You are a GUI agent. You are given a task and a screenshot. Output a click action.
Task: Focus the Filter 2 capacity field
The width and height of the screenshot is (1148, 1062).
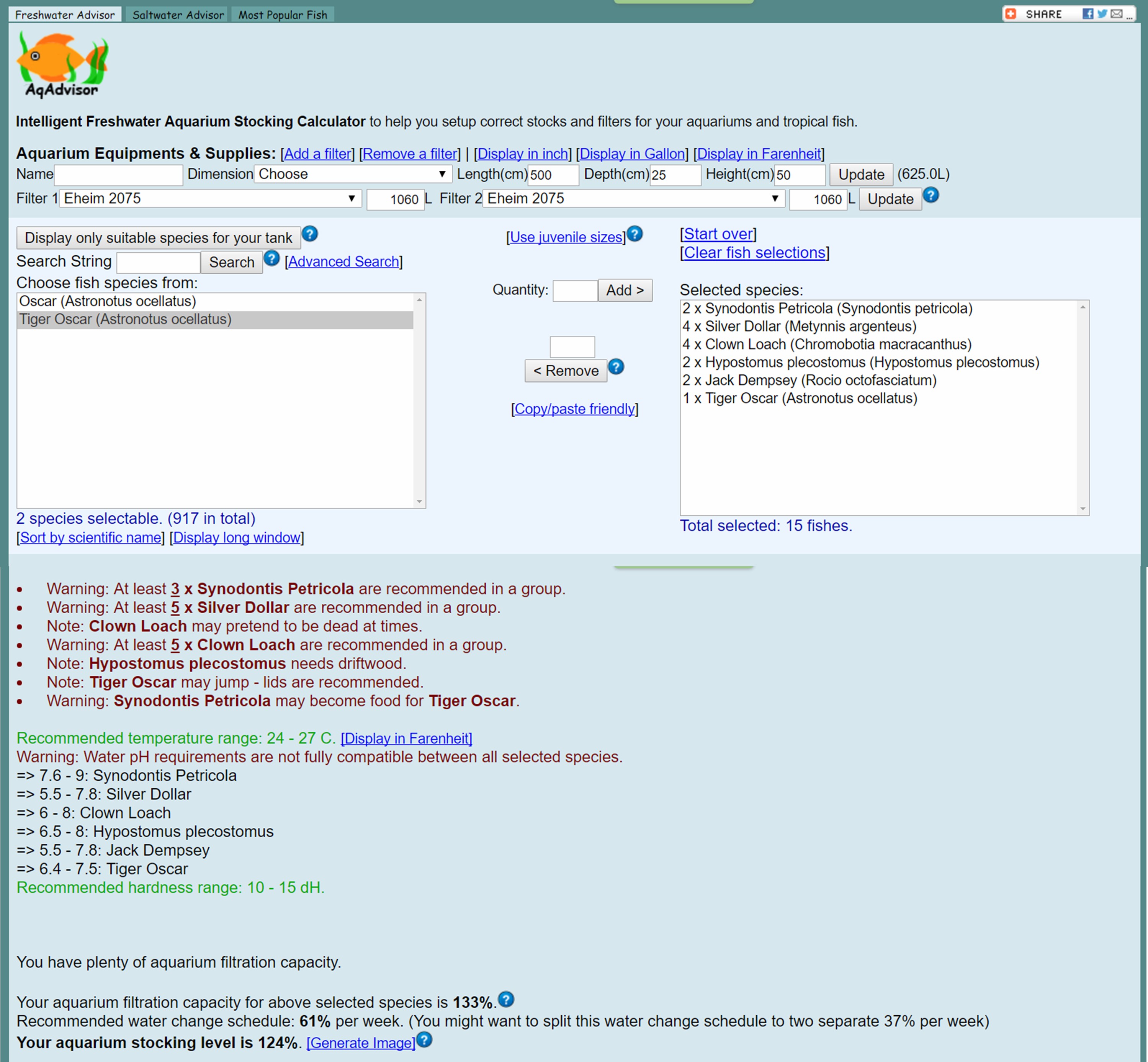coord(818,200)
